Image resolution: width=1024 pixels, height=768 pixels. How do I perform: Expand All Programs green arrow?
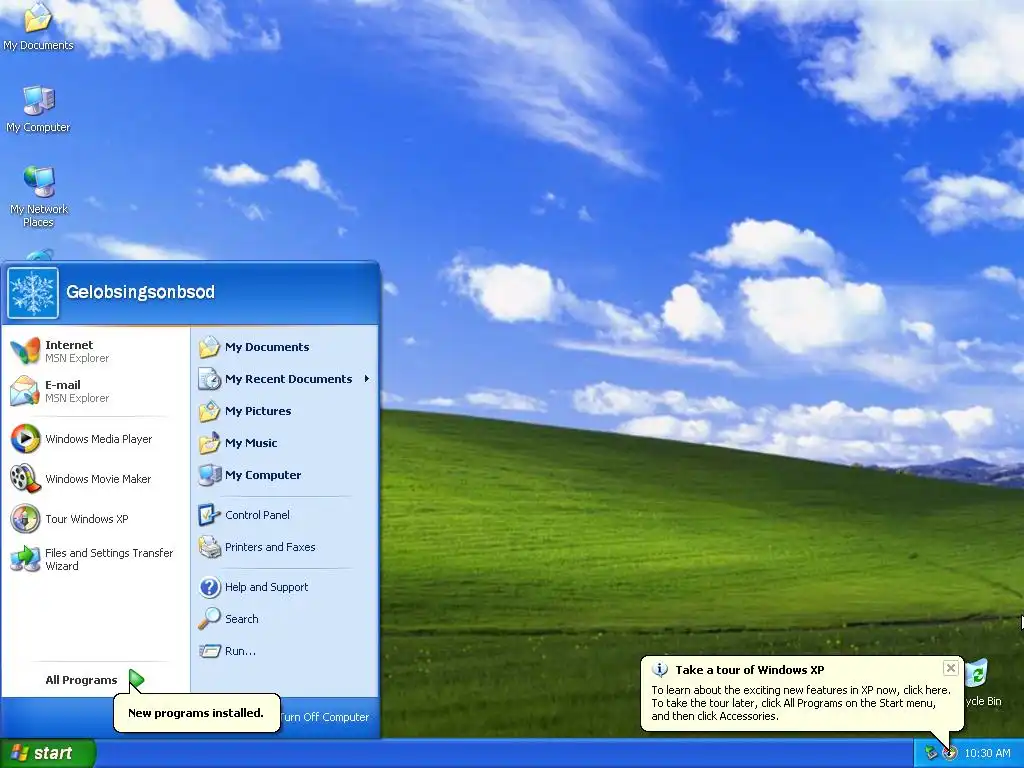tap(136, 680)
